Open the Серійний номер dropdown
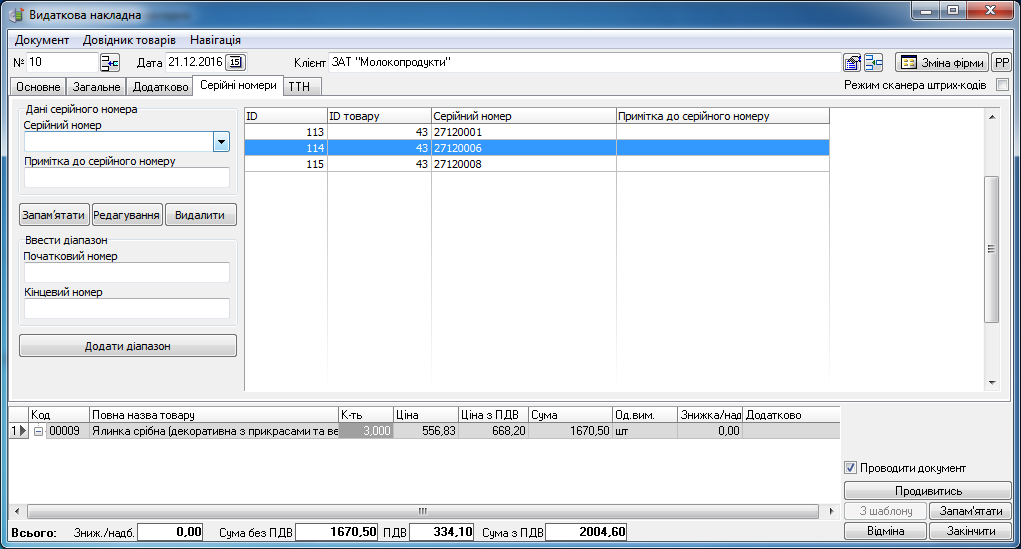The image size is (1021, 549). tap(221, 142)
